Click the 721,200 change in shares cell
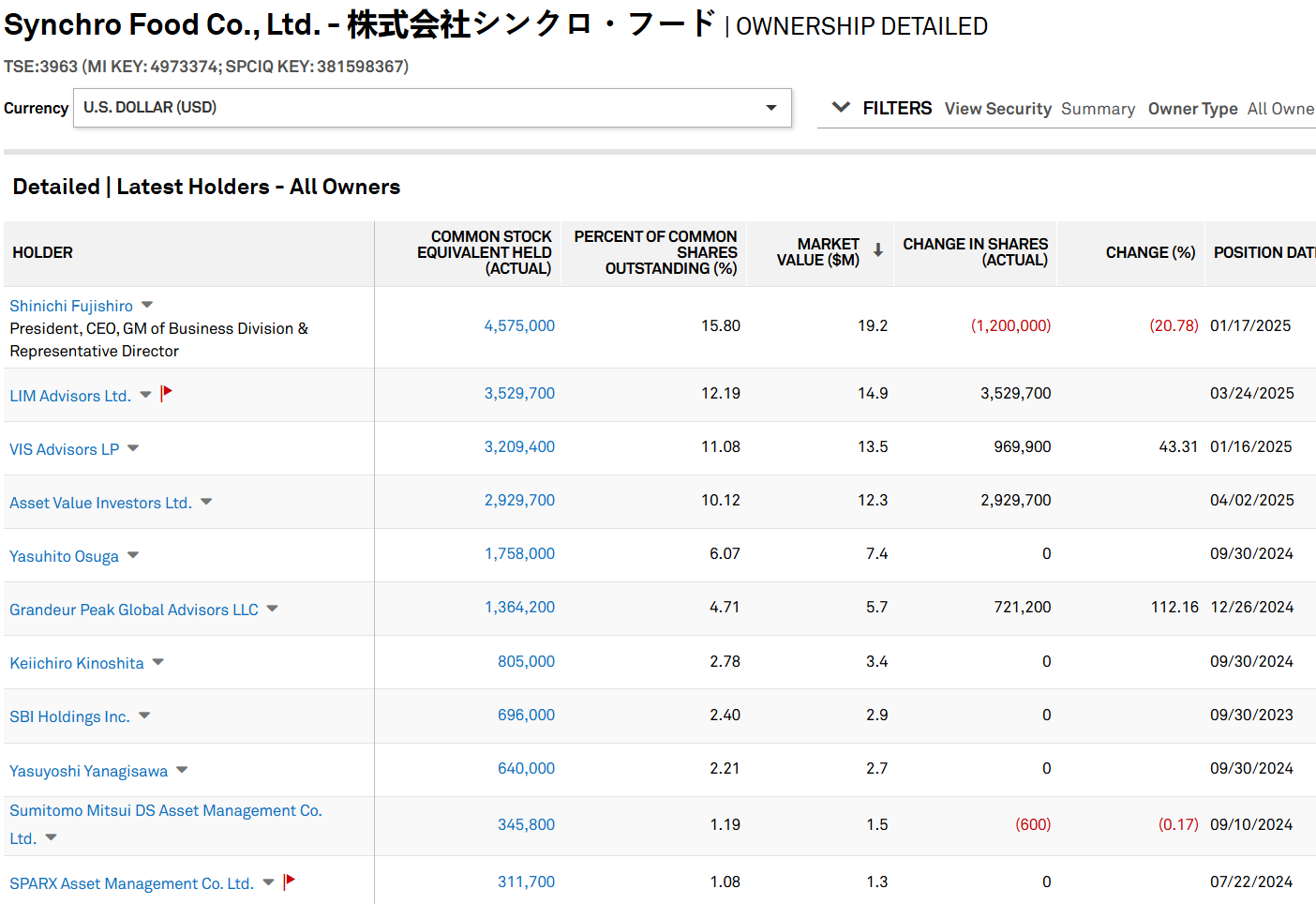The image size is (1316, 904). coord(1023,607)
